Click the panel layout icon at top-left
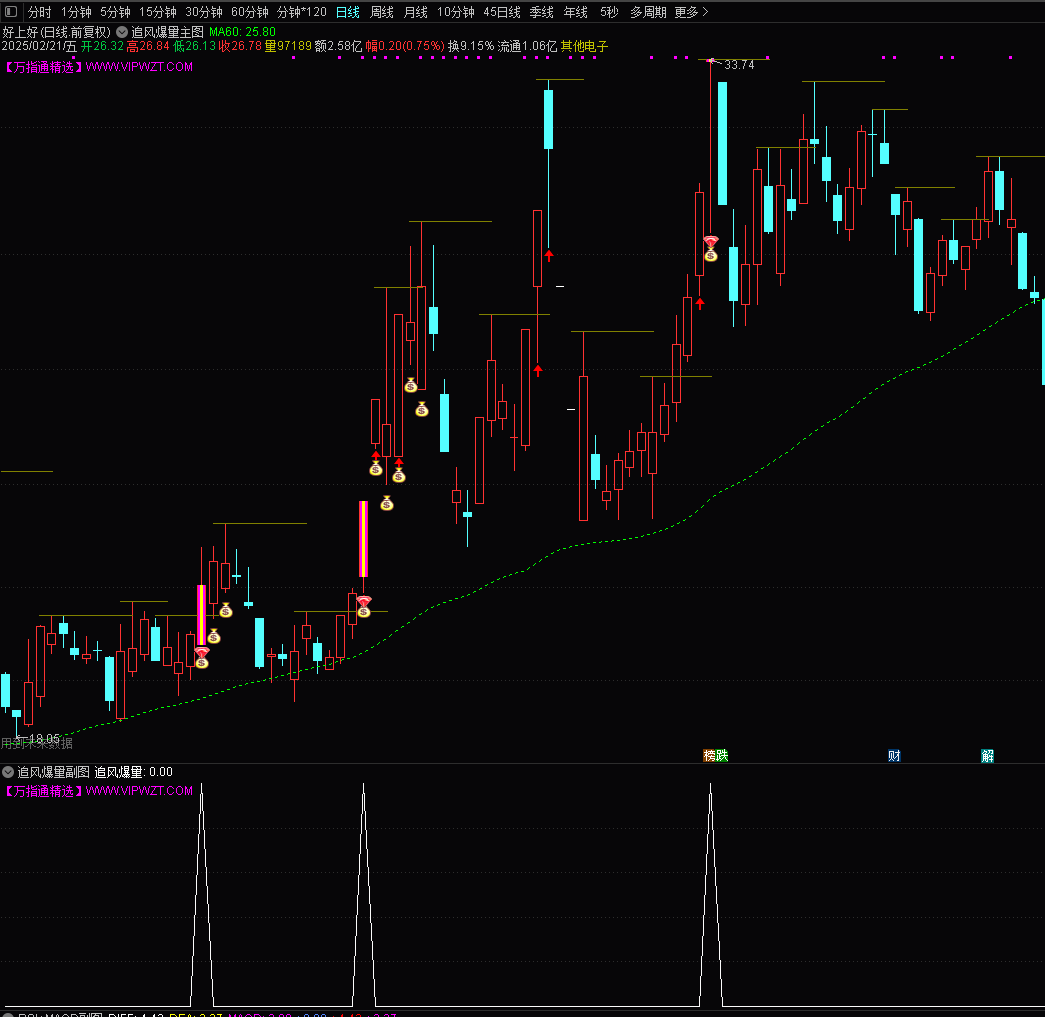Image resolution: width=1045 pixels, height=1017 pixels. point(11,11)
